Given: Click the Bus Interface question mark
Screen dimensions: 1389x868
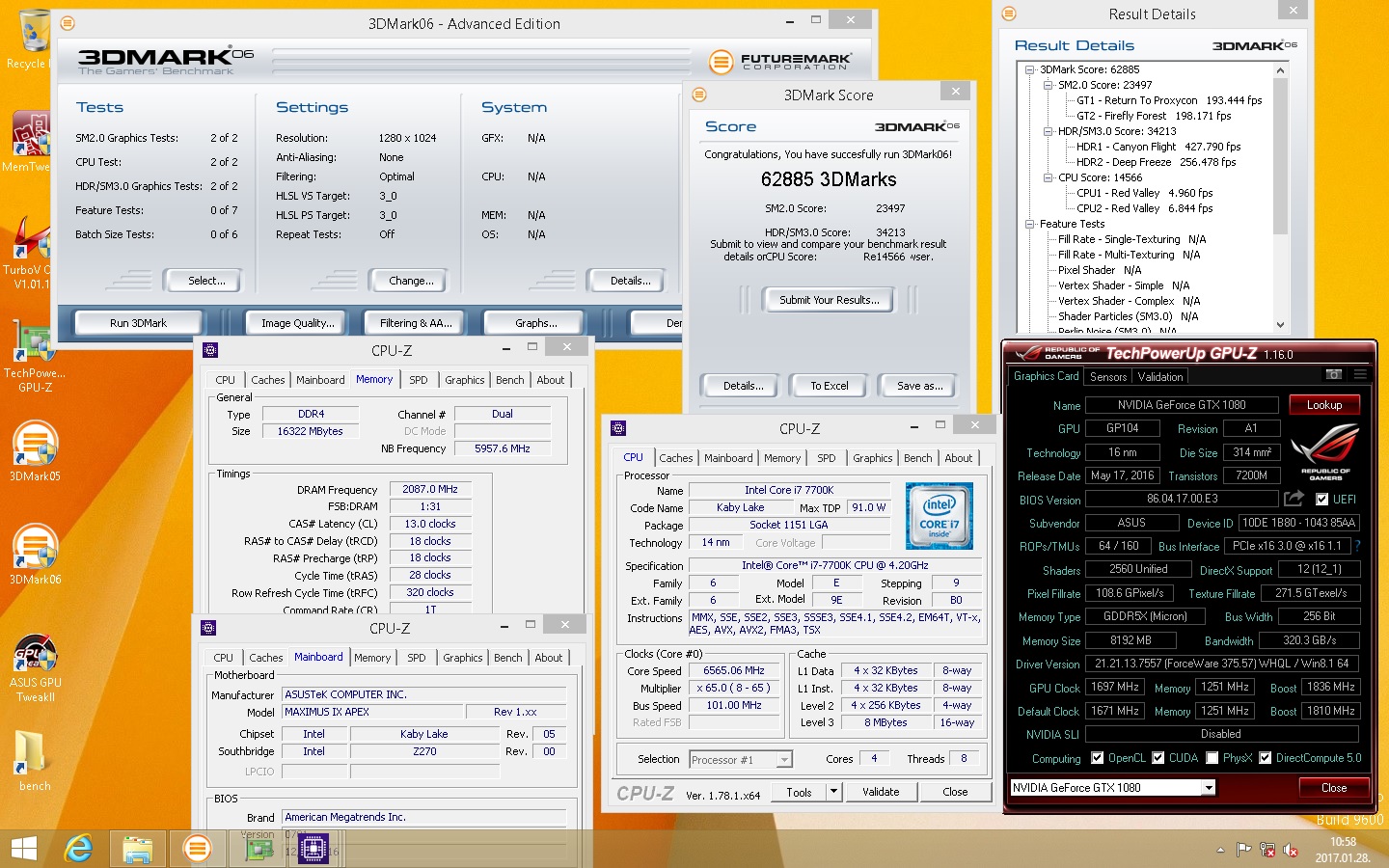Looking at the screenshot, I should pos(1357,546).
